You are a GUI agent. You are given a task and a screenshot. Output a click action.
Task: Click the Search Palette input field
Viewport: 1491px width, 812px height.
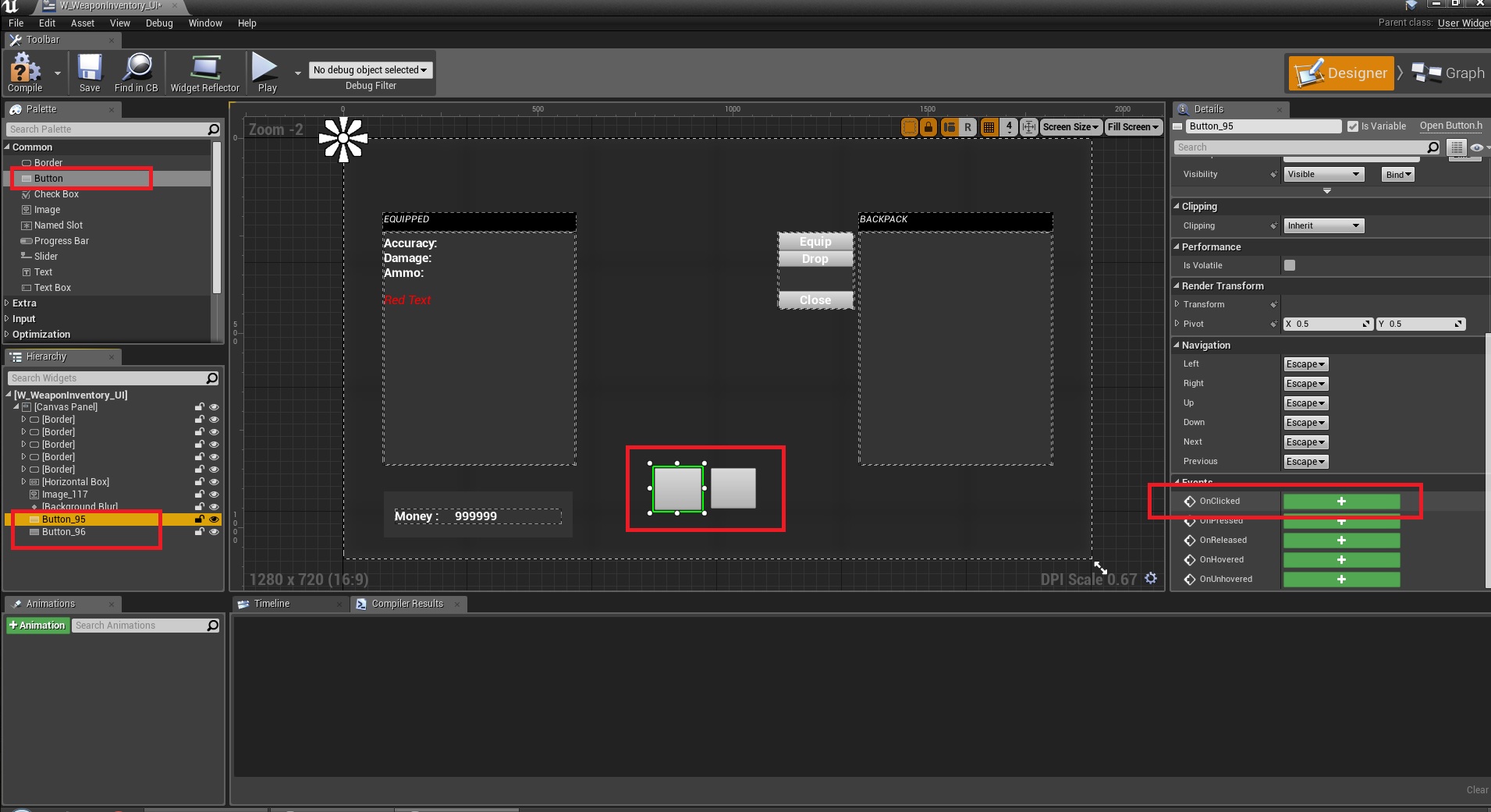pyautogui.click(x=108, y=129)
